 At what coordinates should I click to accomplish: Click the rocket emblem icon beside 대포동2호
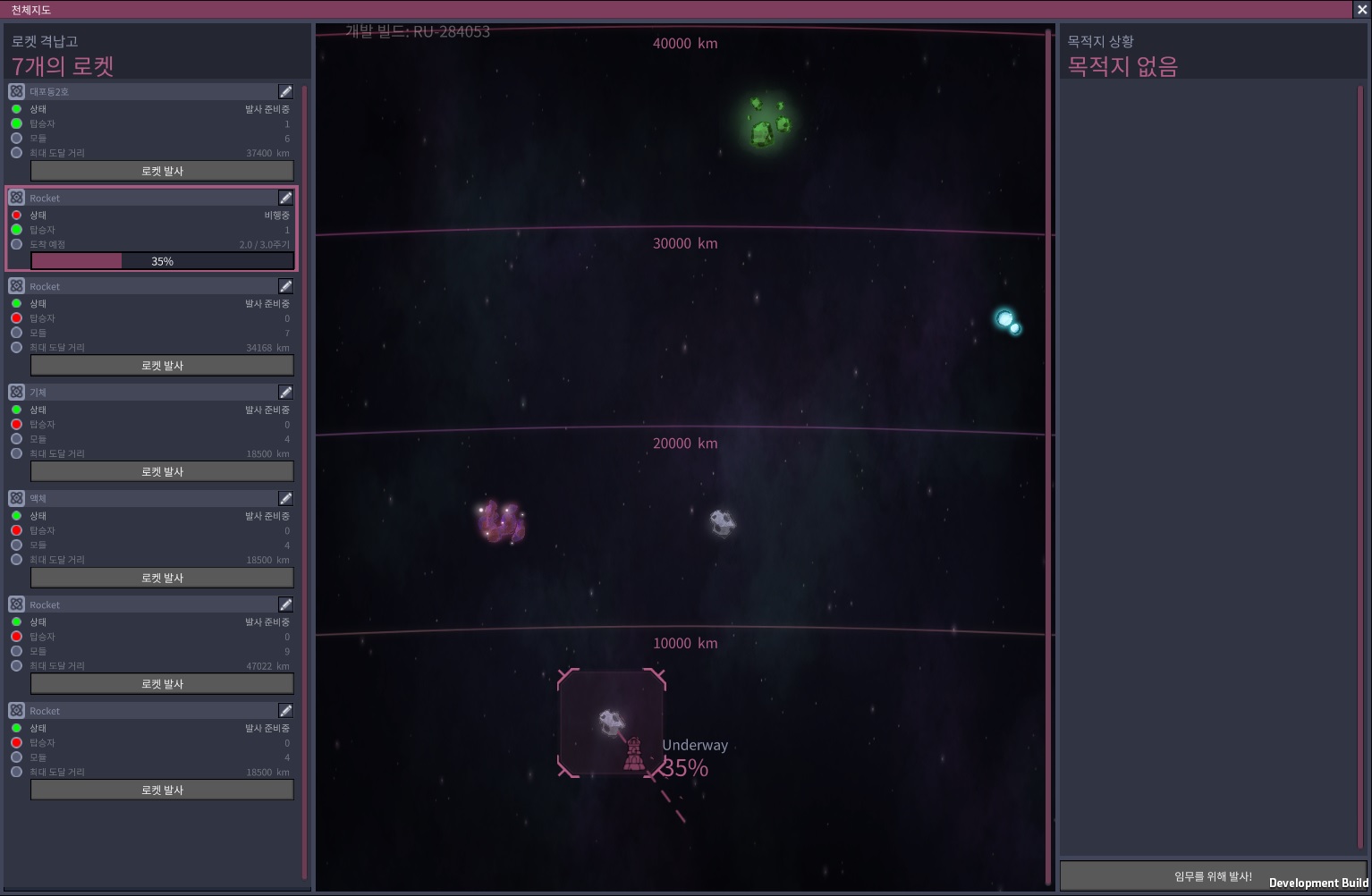tap(16, 91)
